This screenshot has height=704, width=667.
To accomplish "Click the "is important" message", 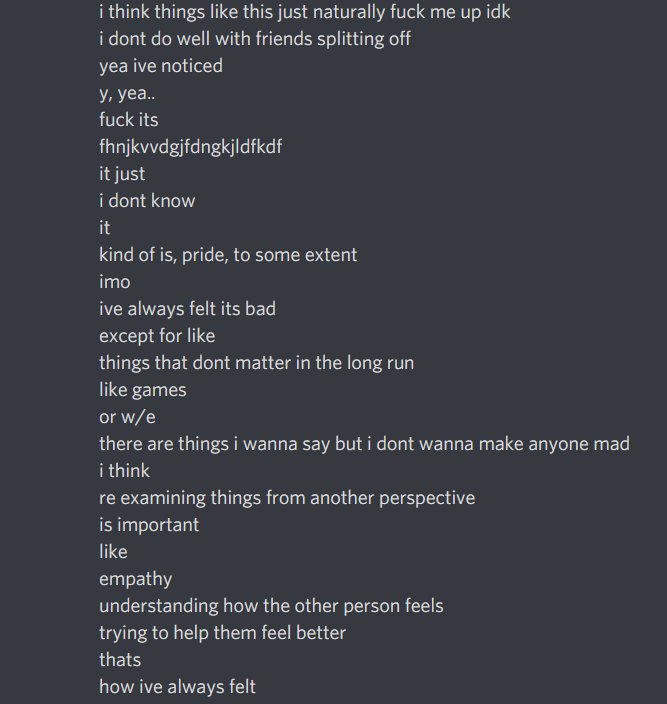I will tap(149, 525).
